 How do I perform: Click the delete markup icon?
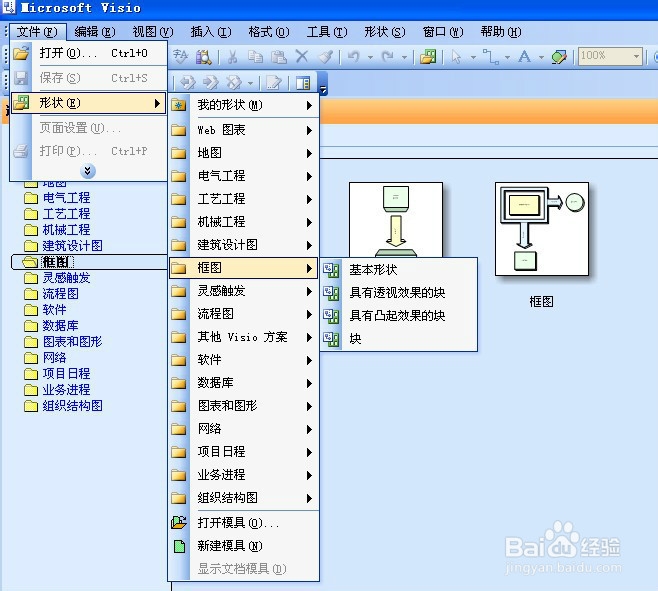234,82
